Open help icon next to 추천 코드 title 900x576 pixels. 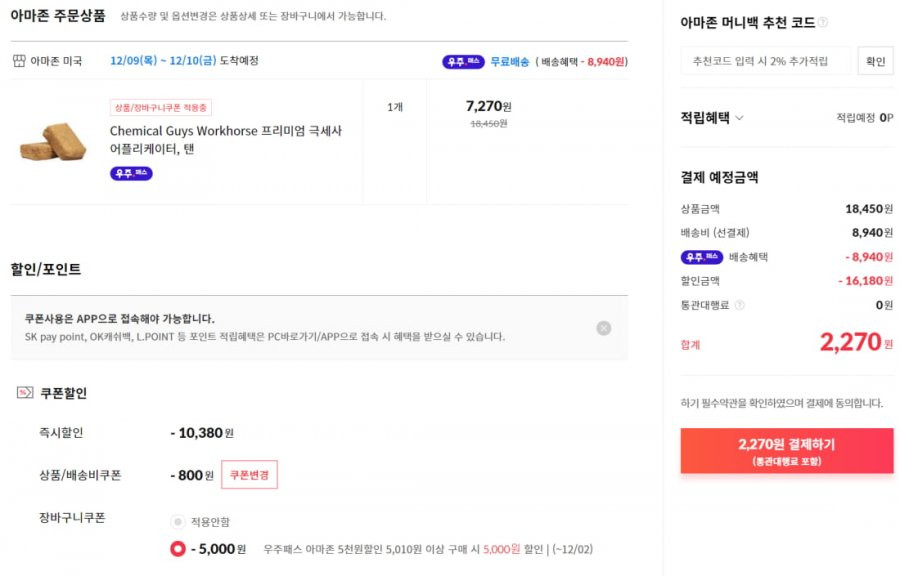click(823, 22)
